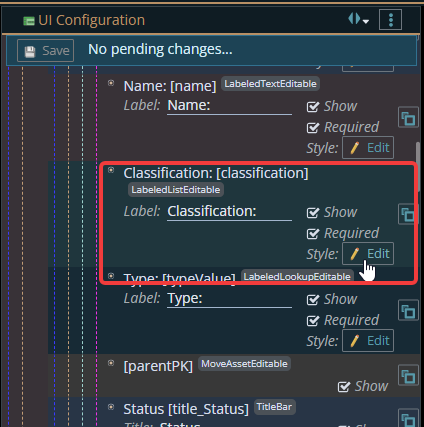Uncheck Show for the Name field
The height and width of the screenshot is (427, 424).
[x=313, y=107]
